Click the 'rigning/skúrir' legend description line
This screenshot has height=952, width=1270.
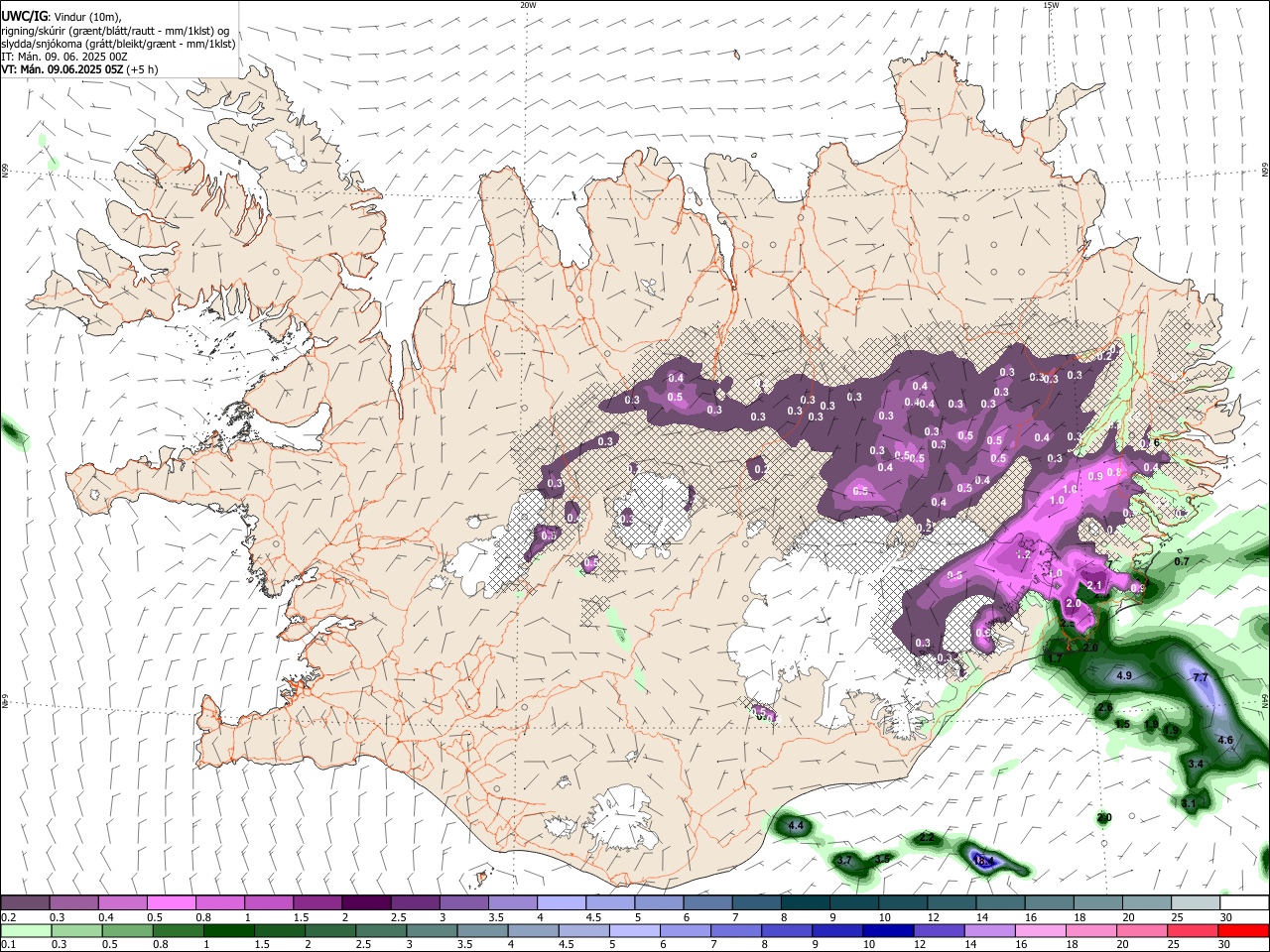114,31
